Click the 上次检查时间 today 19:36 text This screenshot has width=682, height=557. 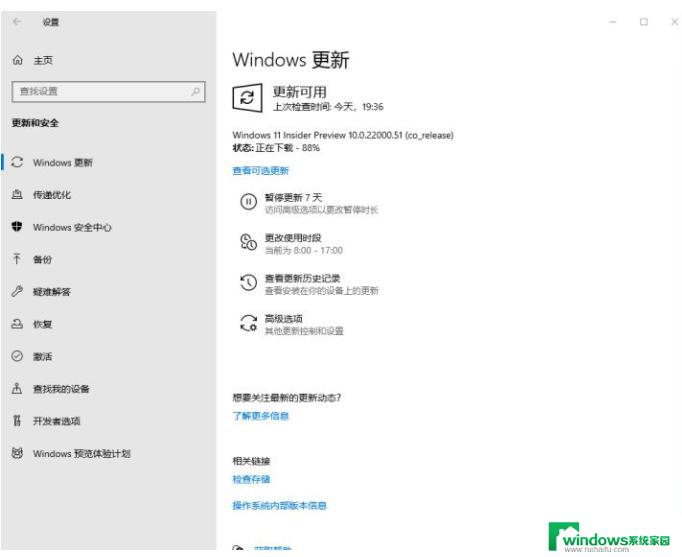328,107
